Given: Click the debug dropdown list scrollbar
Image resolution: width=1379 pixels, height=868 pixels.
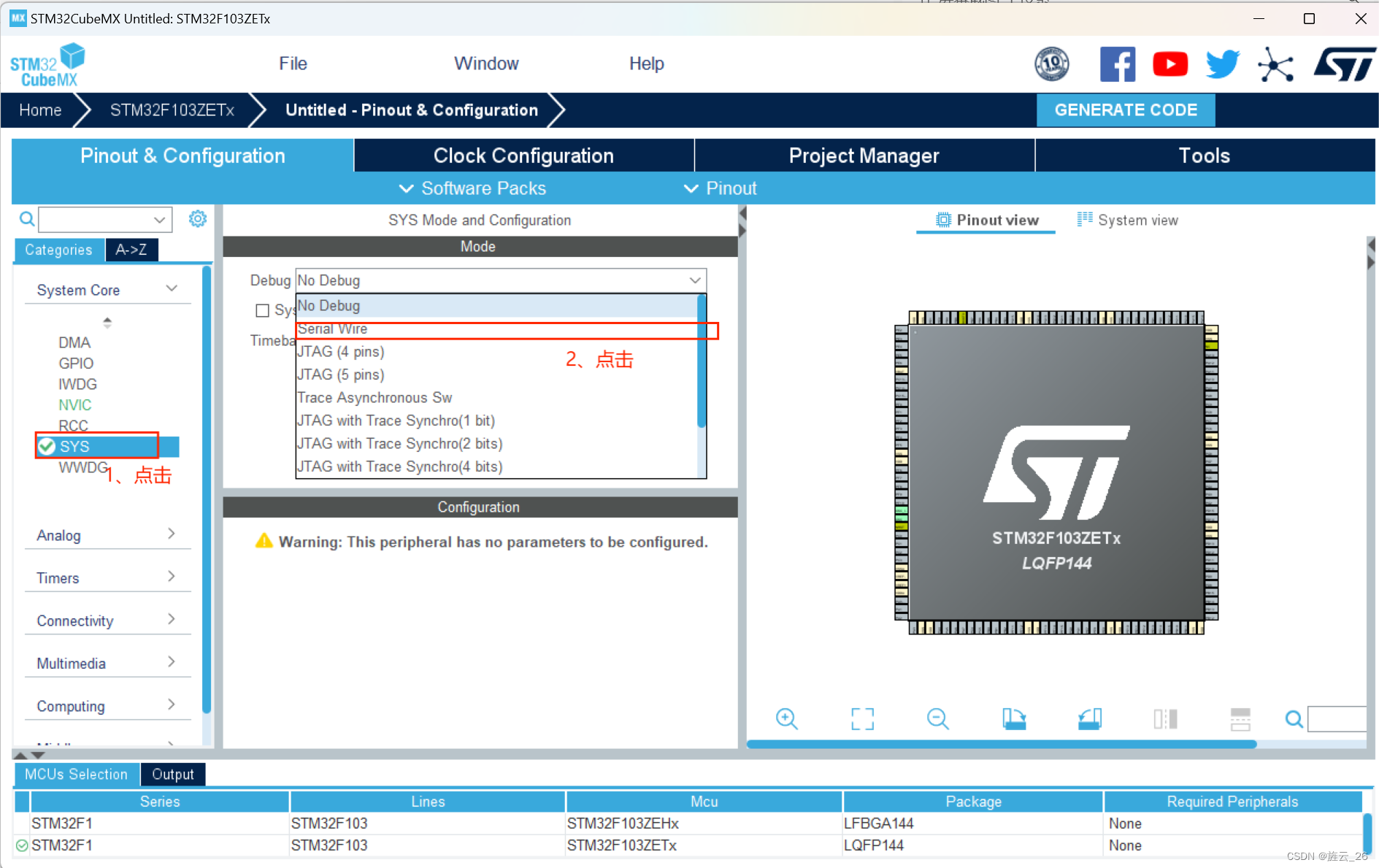Looking at the screenshot, I should [702, 361].
